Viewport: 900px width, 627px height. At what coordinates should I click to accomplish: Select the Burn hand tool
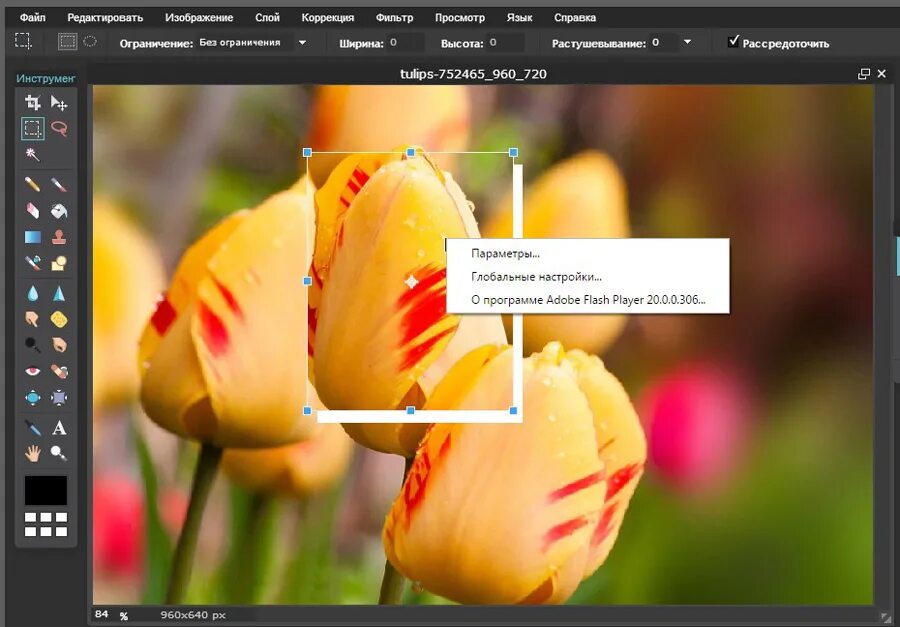(59, 345)
